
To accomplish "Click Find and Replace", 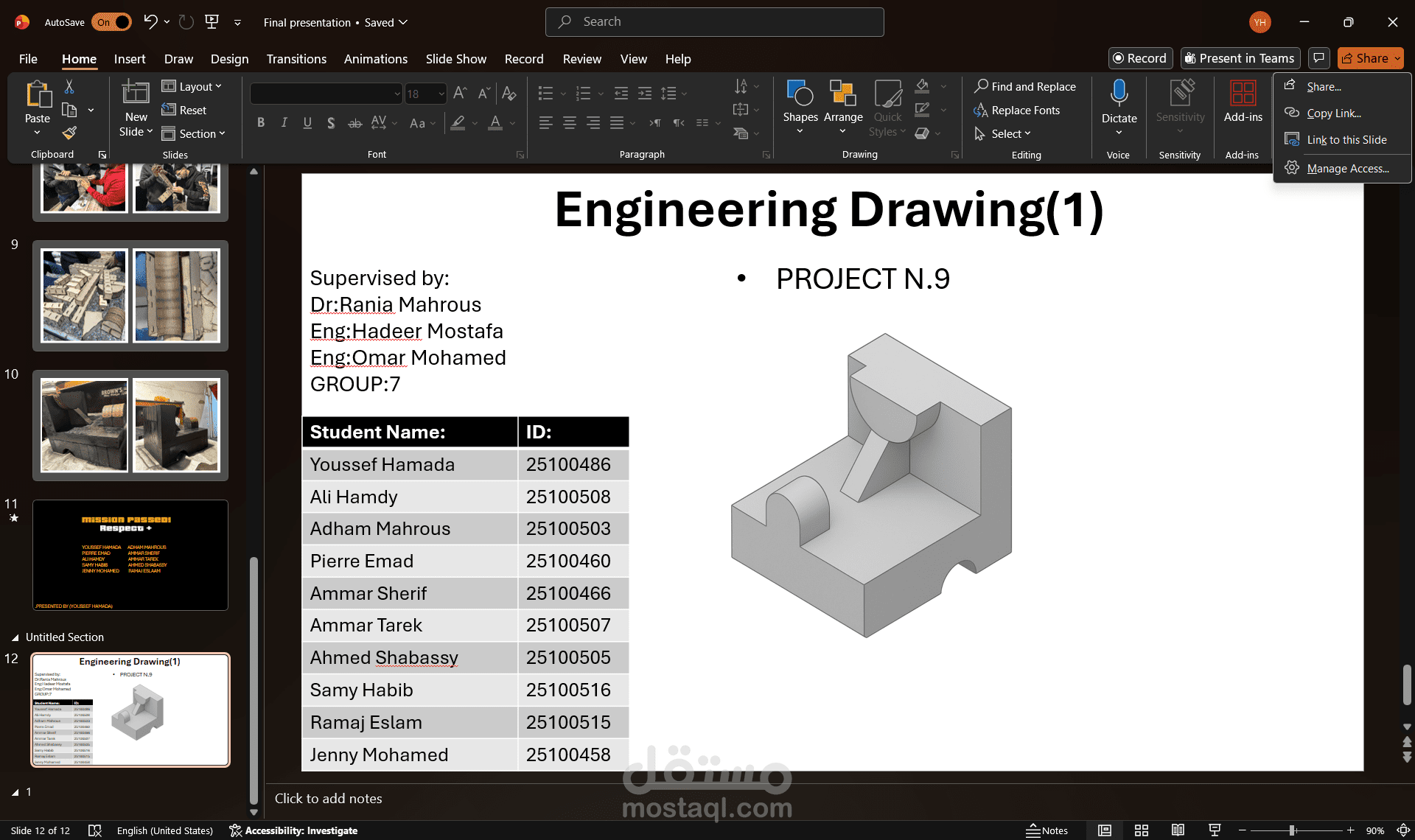I will click(1025, 87).
